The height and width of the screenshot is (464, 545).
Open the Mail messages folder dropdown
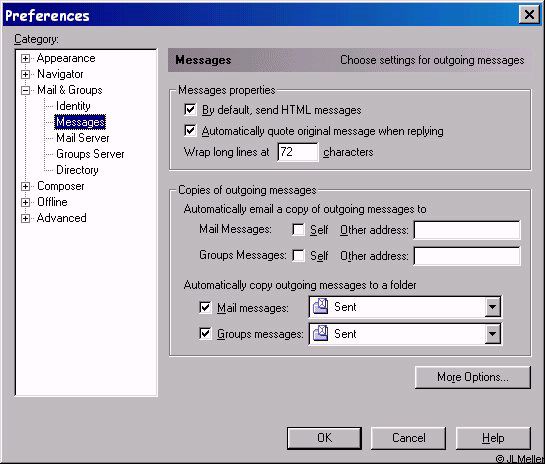point(493,307)
